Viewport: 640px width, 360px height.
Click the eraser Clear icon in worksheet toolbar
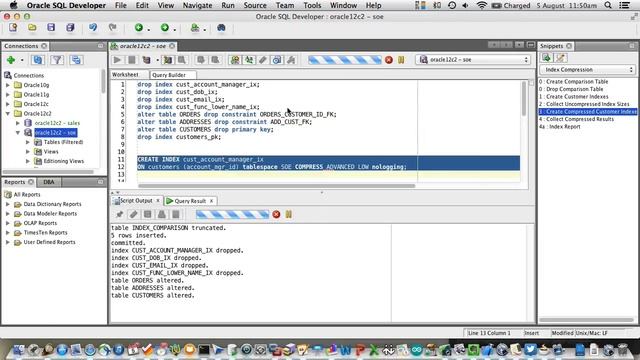click(x=263, y=60)
